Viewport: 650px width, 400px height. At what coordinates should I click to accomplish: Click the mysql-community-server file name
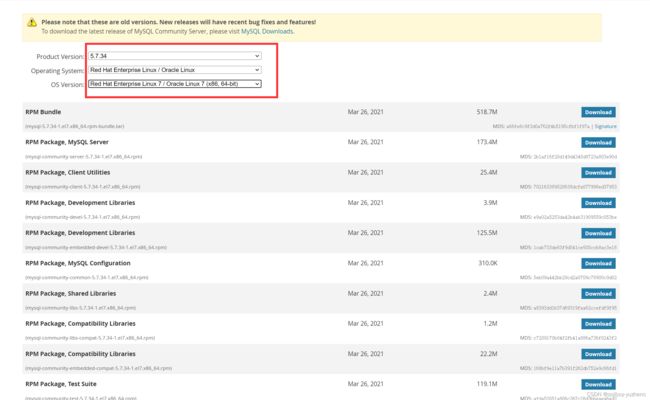point(84,157)
